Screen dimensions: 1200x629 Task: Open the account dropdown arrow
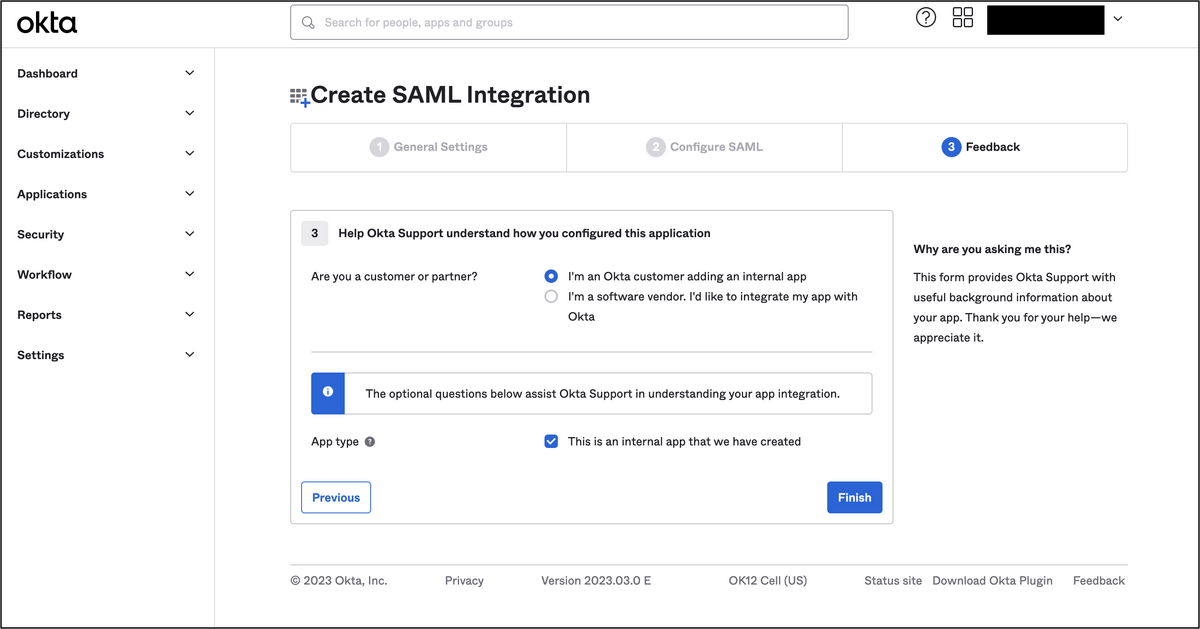tap(1117, 19)
